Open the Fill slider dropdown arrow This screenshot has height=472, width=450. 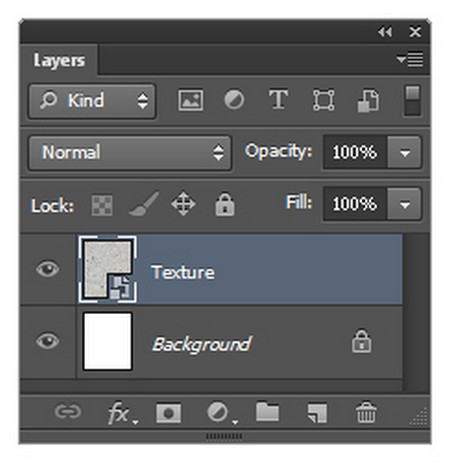tap(405, 204)
